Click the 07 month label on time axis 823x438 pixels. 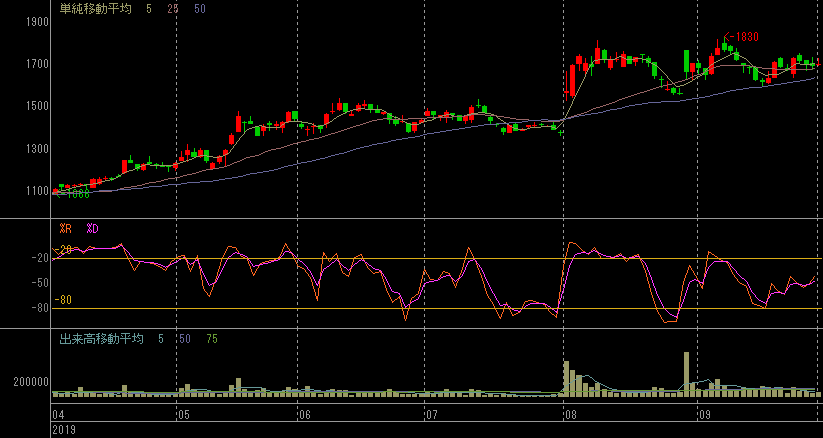(431, 413)
